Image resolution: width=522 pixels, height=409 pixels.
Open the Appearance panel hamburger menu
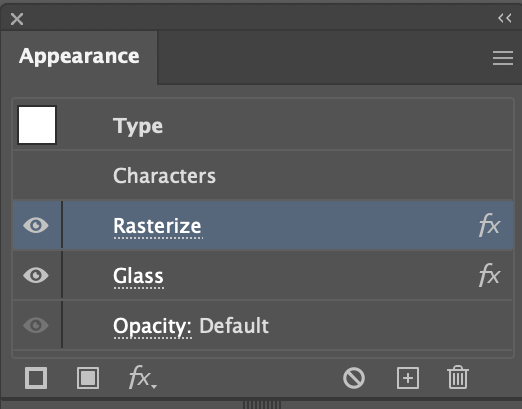click(x=503, y=58)
